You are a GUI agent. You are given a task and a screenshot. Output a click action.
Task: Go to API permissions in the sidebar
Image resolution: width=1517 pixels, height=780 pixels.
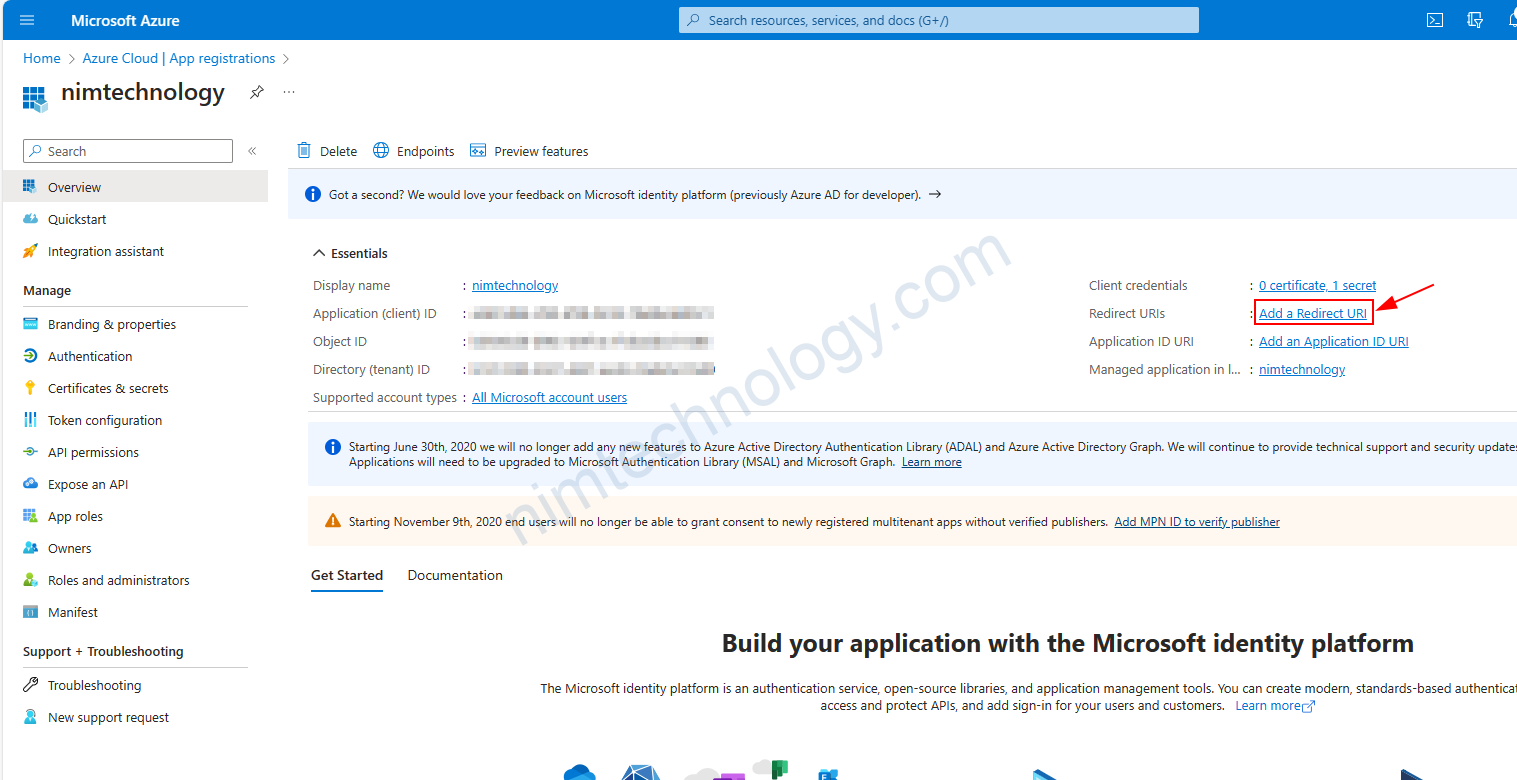(93, 452)
